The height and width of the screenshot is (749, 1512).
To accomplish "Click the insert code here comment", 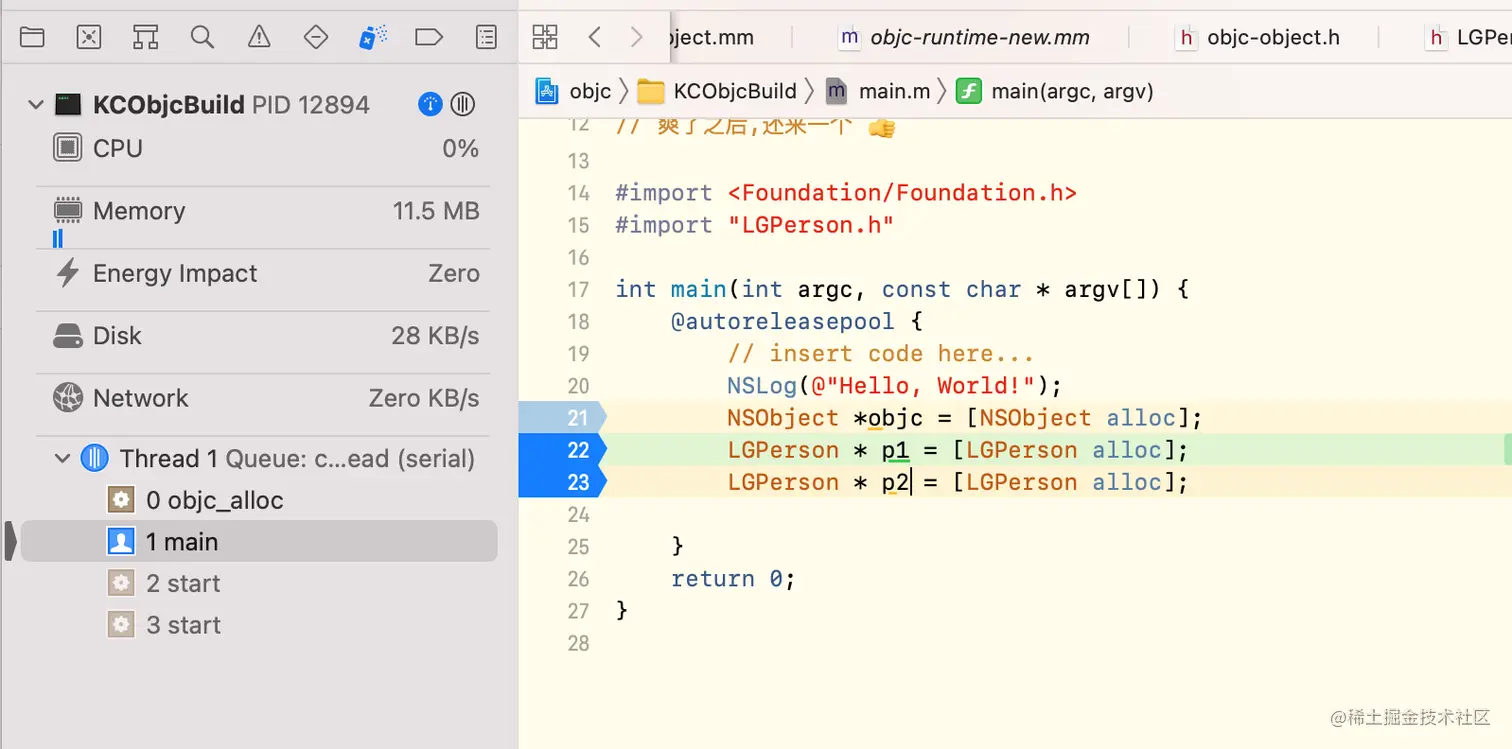I will click(881, 353).
